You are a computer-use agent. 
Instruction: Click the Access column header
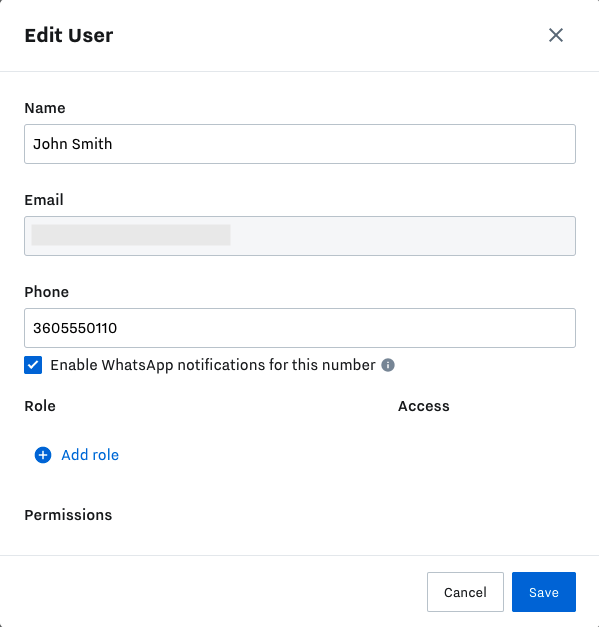point(424,406)
